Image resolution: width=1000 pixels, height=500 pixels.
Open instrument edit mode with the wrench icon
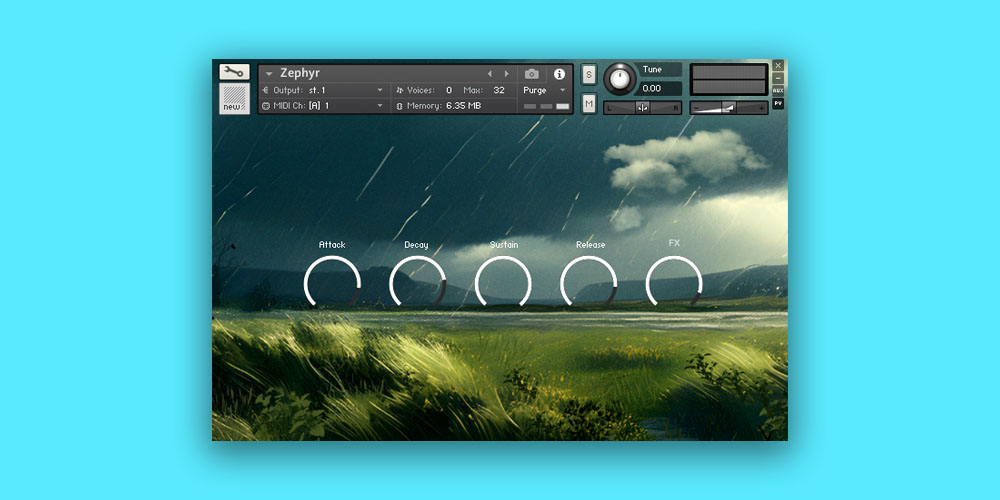[234, 72]
